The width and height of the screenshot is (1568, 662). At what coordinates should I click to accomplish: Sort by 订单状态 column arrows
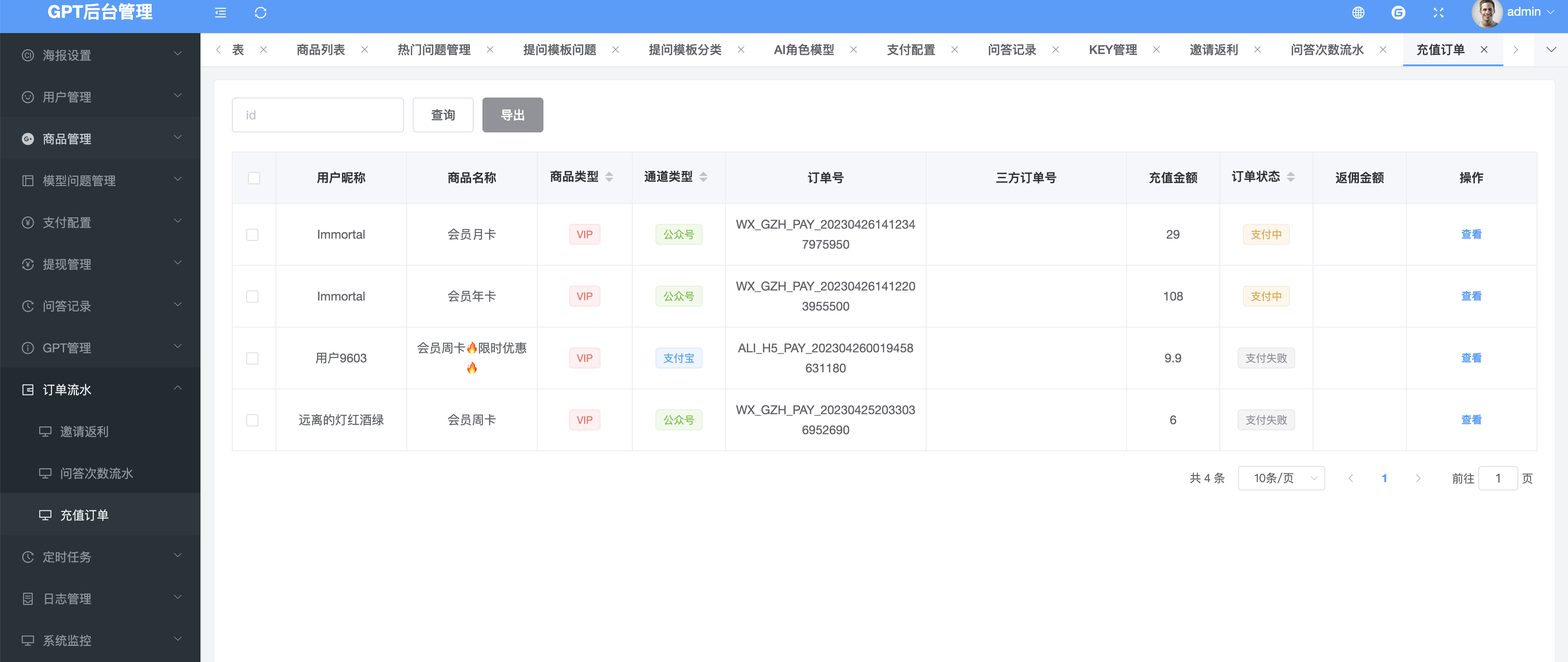click(x=1290, y=177)
